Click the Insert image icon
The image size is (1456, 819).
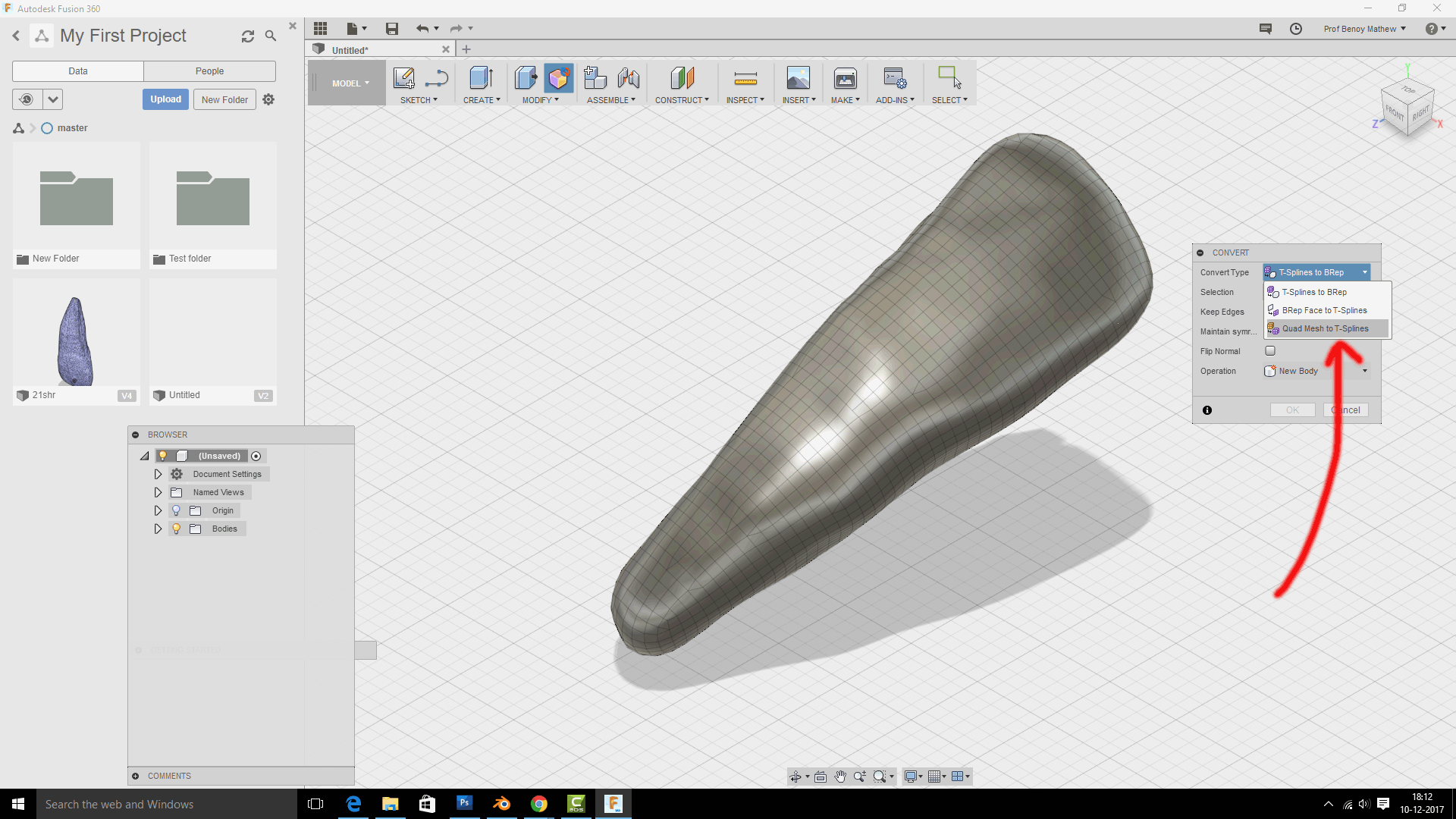pyautogui.click(x=798, y=78)
